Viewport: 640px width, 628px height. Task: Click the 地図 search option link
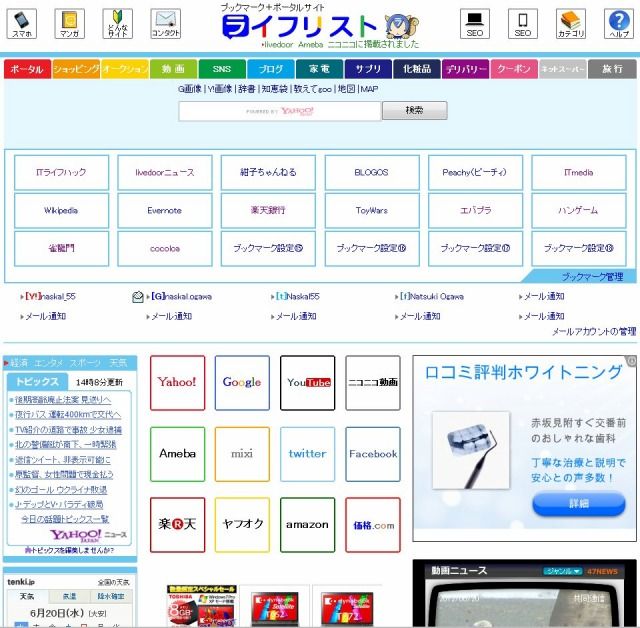(347, 89)
